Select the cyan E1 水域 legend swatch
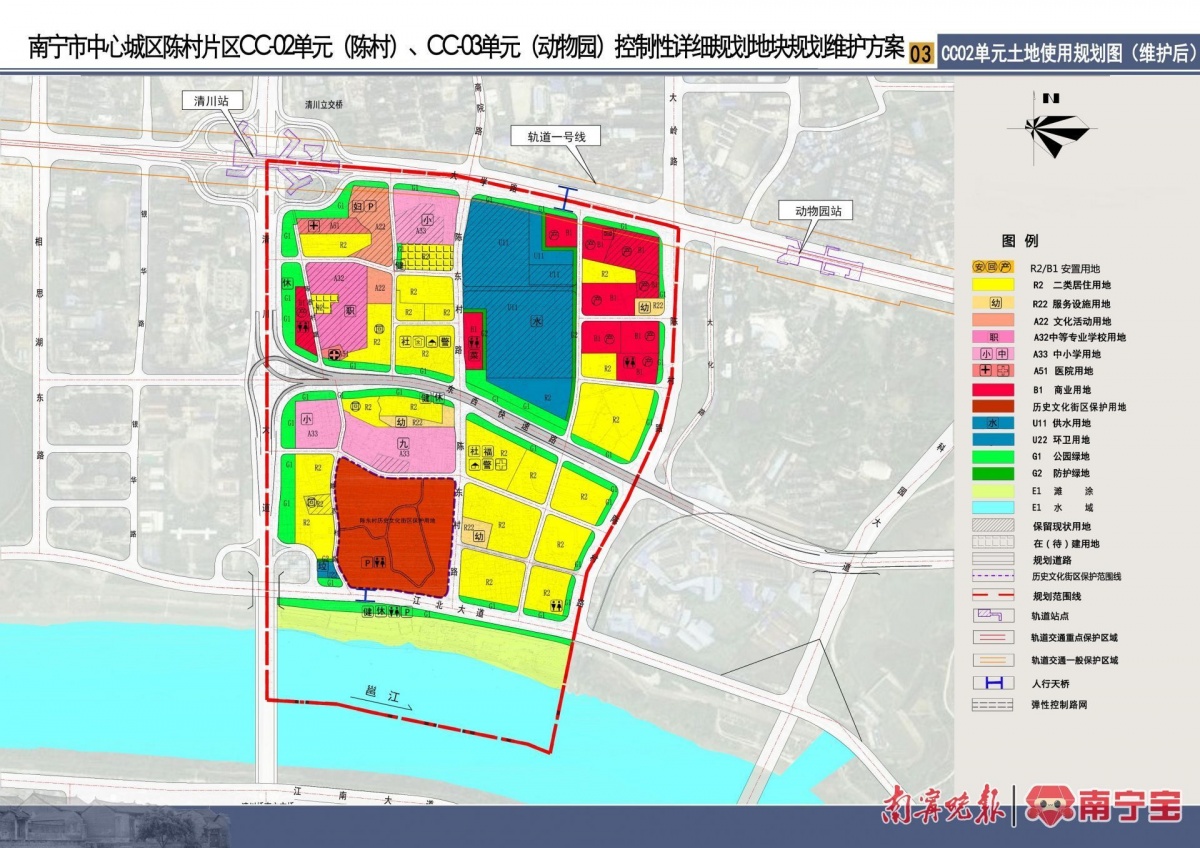The image size is (1200, 848). click(994, 508)
